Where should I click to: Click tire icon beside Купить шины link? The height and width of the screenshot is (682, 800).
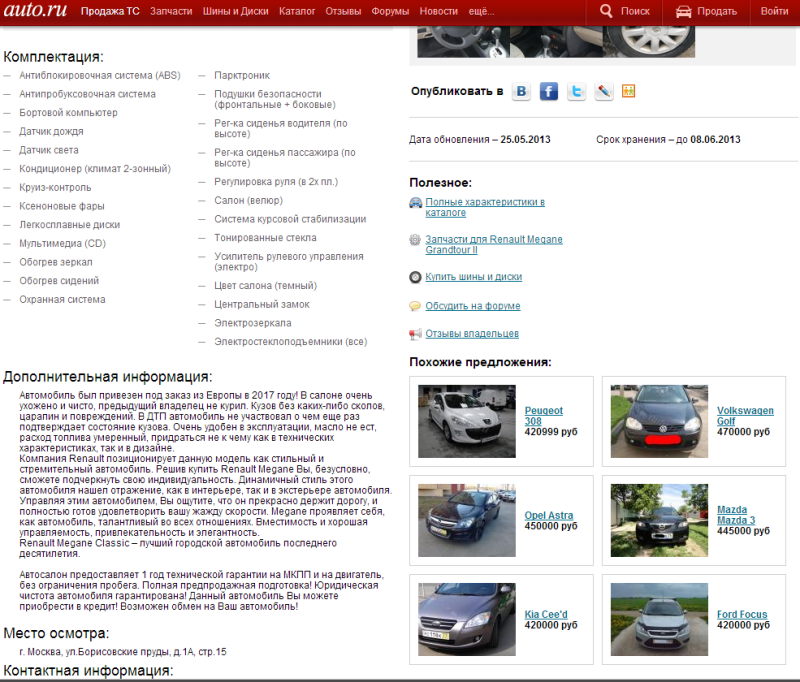click(415, 277)
